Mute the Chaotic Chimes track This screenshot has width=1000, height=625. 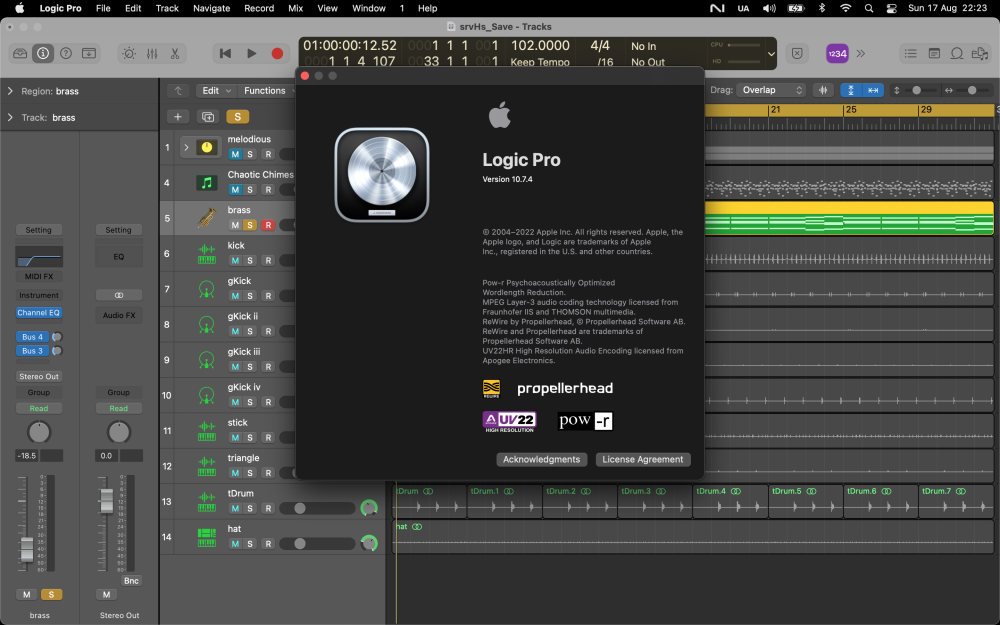pos(235,189)
